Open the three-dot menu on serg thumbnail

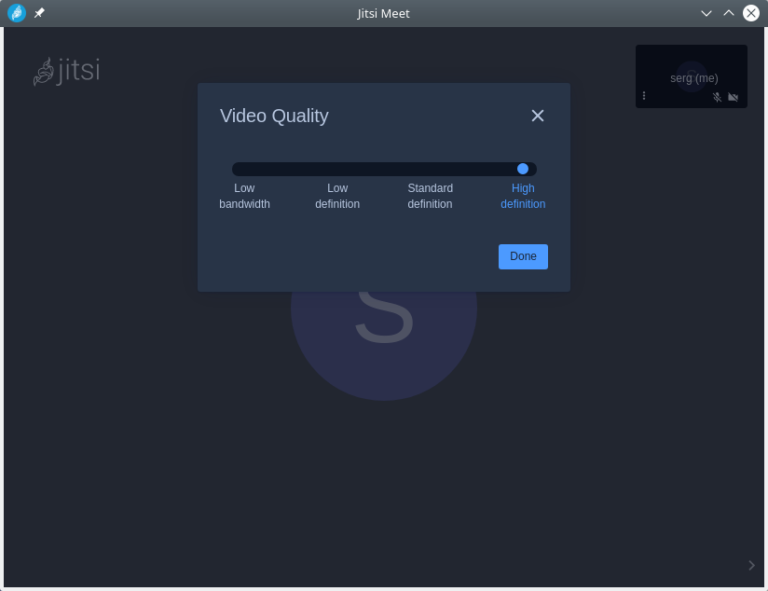[644, 95]
